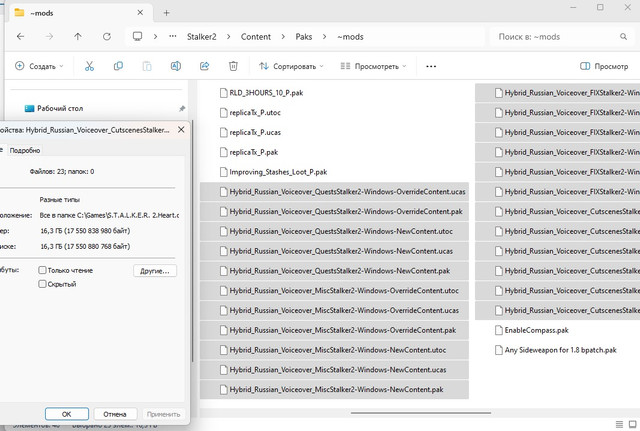Expand chevron after Paks breadcrumb

324,37
